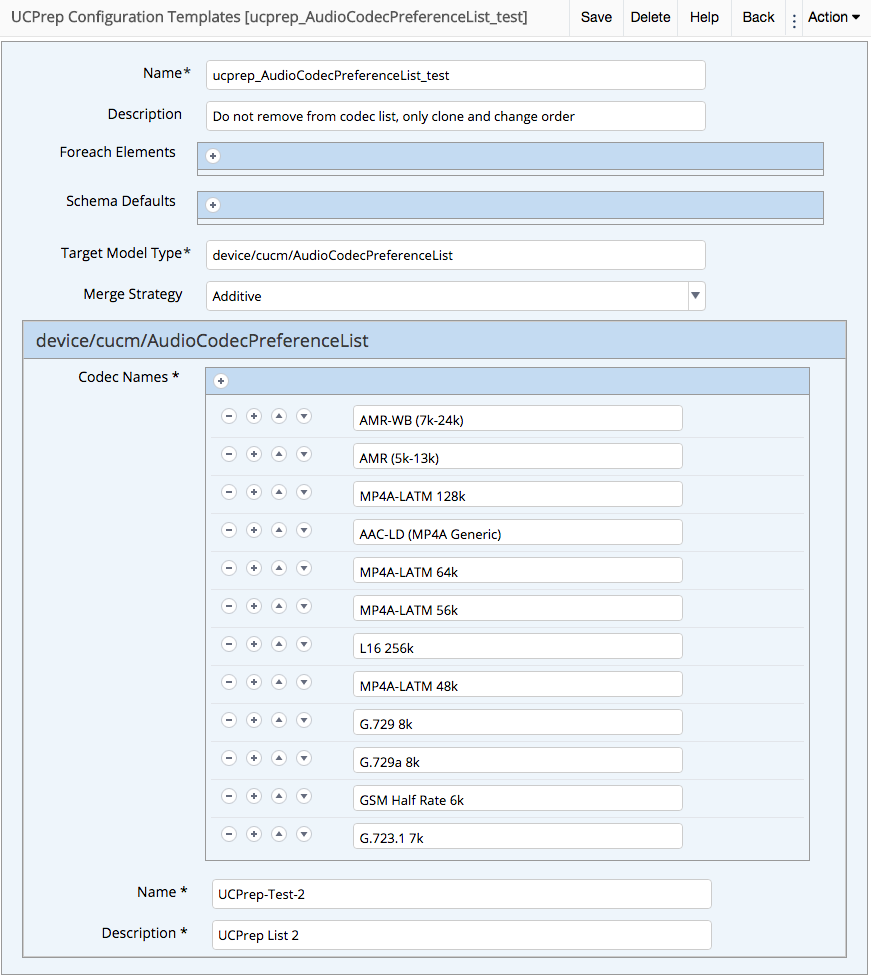Move the GSM Half Rate 6k codec down
Viewport: 871px width, 979px height.
click(x=303, y=796)
